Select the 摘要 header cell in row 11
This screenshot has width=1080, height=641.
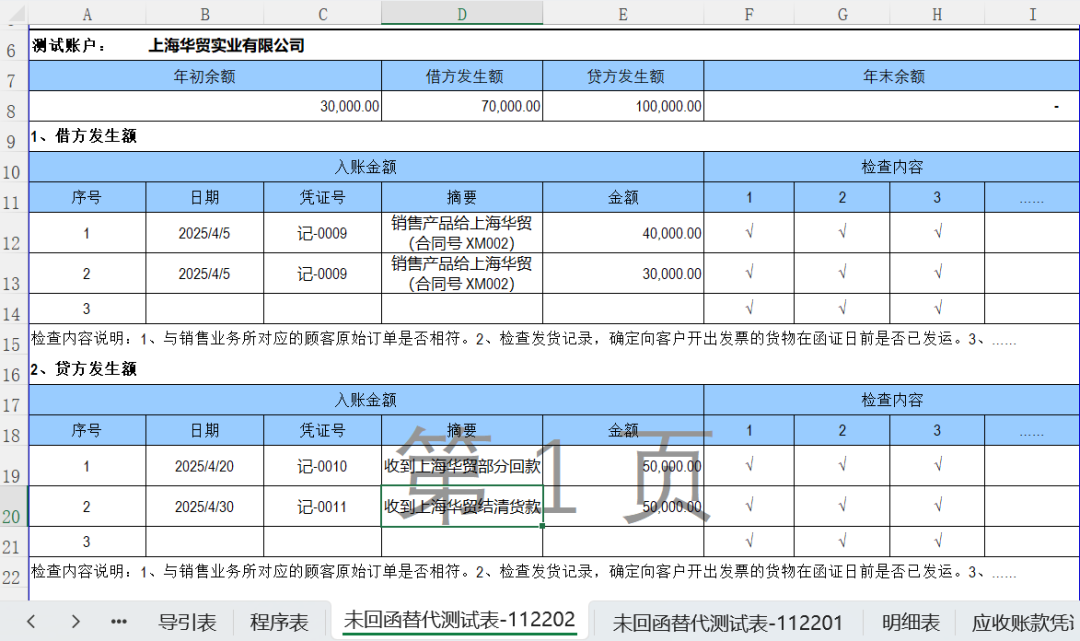click(462, 198)
